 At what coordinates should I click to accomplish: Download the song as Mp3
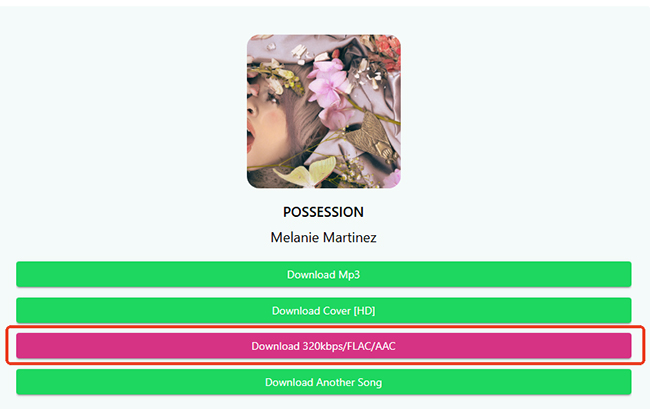coord(323,274)
